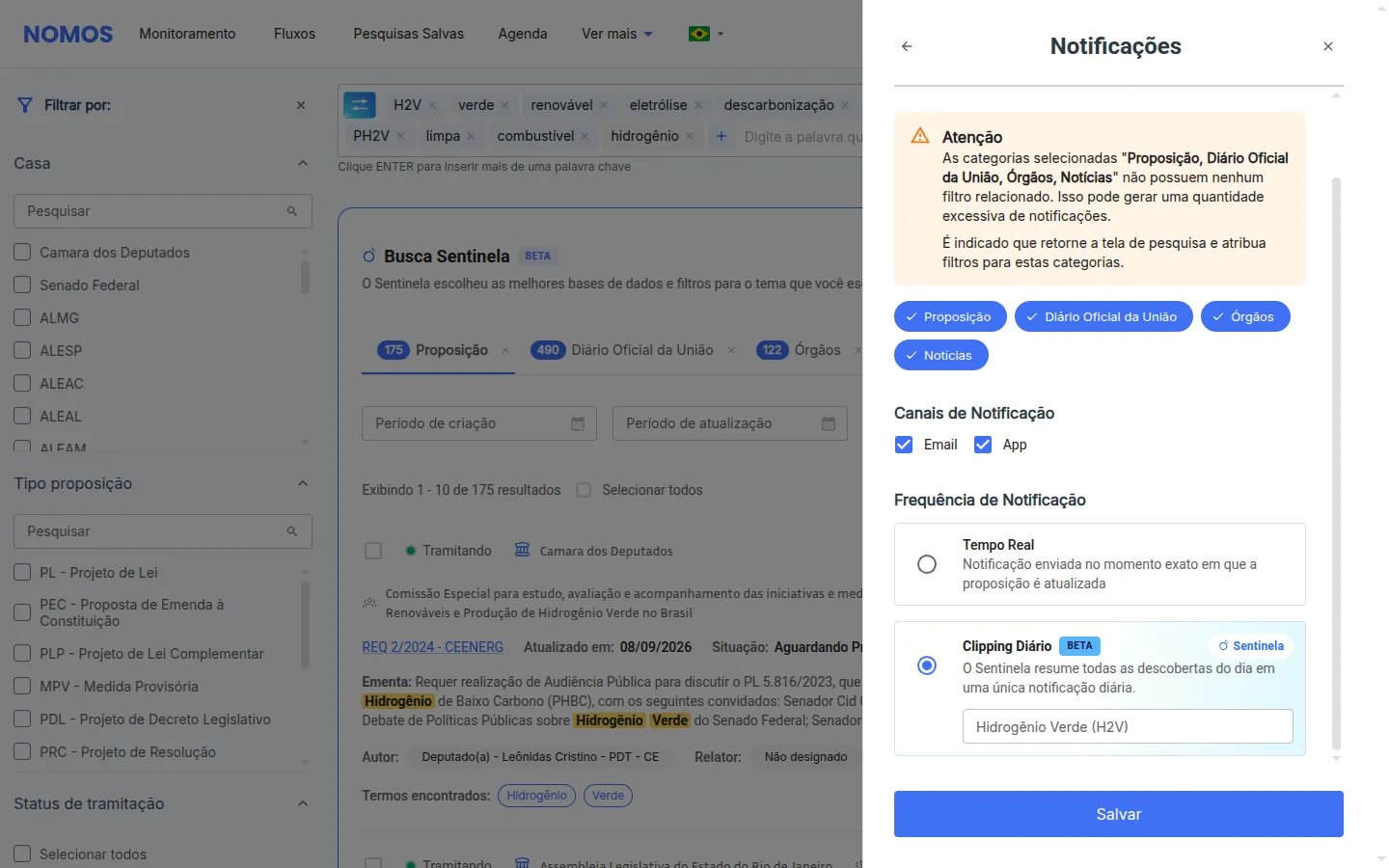Uncheck the Email notification channel
The height and width of the screenshot is (868, 1389).
click(904, 445)
